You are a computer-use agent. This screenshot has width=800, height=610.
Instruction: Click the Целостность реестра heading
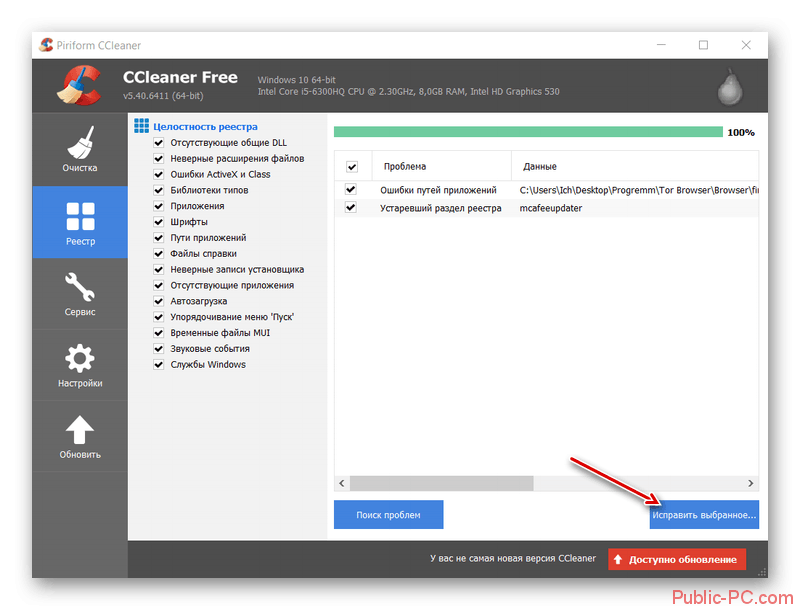(205, 126)
